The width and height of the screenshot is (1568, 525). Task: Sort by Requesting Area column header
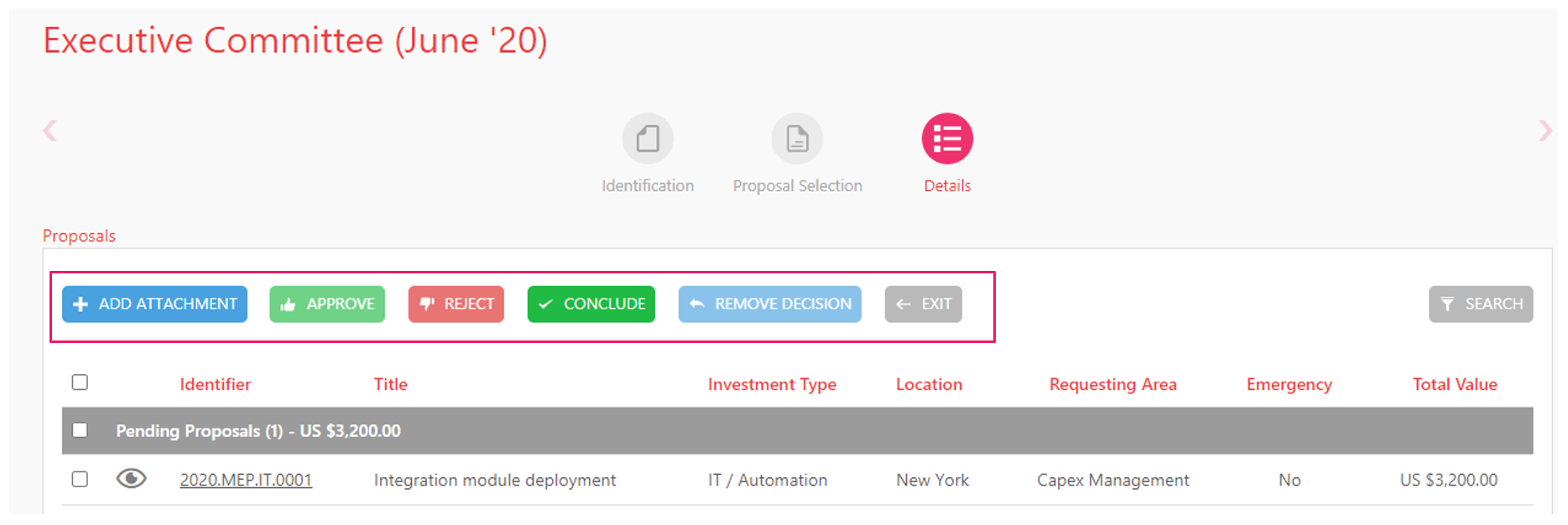pos(1113,384)
